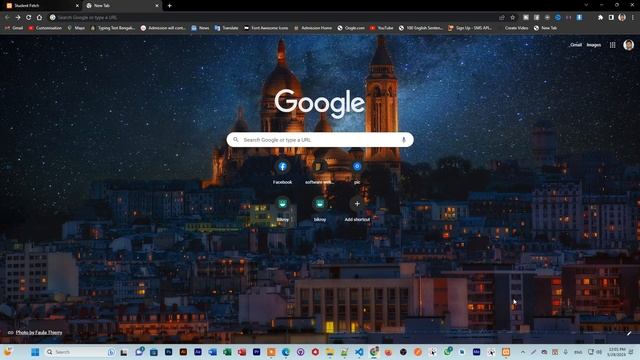This screenshot has height=360, width=640.
Task: Open the Translate bookmark
Action: click(227, 28)
